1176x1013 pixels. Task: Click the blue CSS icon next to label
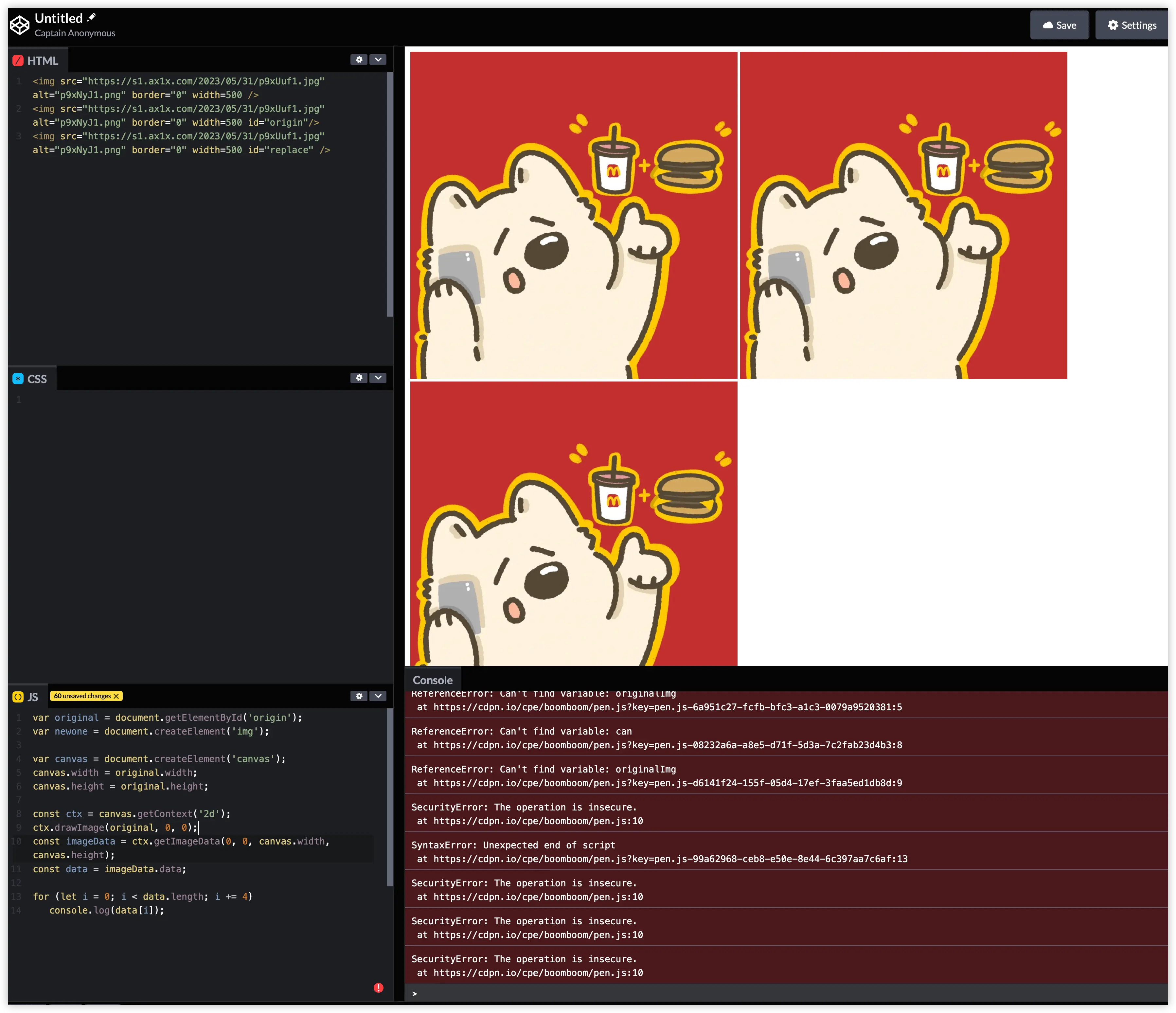(x=18, y=379)
